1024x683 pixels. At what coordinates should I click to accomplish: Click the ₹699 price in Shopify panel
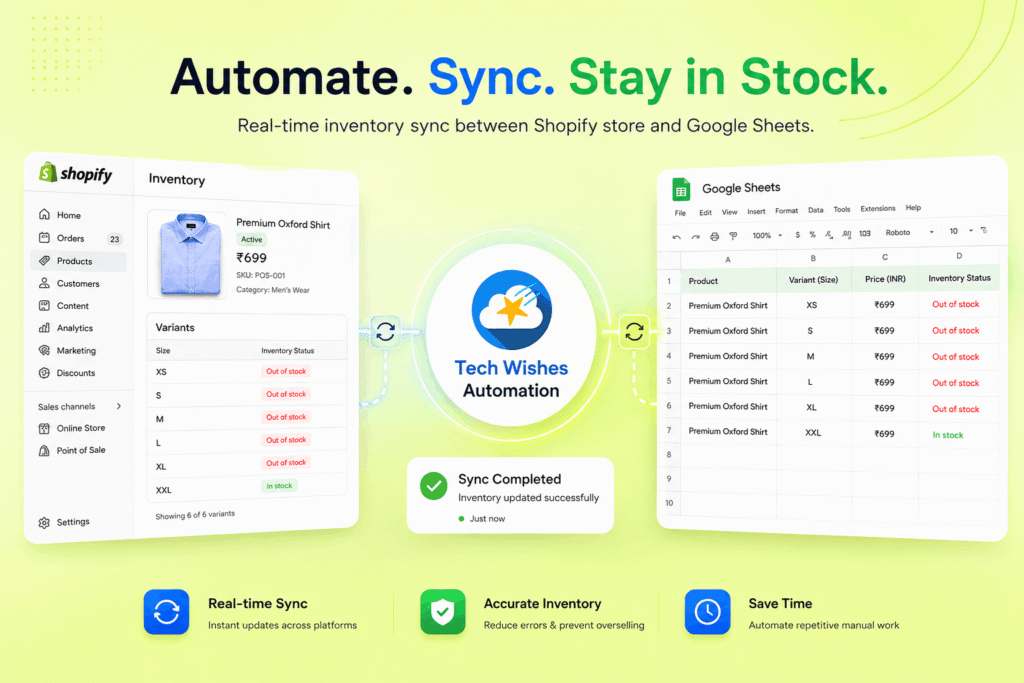[251, 258]
